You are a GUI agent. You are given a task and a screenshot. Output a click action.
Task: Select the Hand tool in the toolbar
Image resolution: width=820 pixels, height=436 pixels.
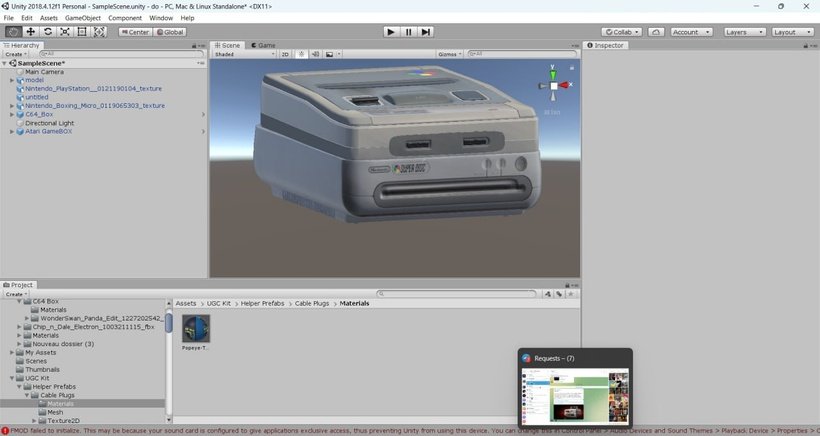coord(13,32)
